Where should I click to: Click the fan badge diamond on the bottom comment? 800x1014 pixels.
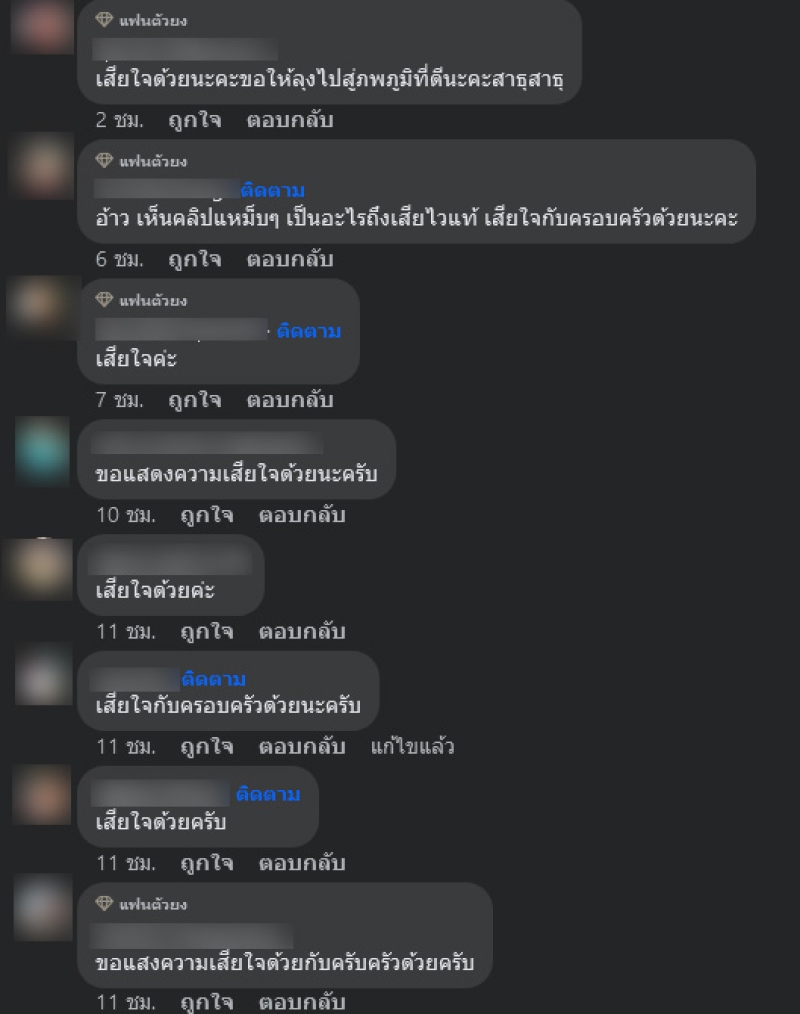pyautogui.click(x=103, y=903)
